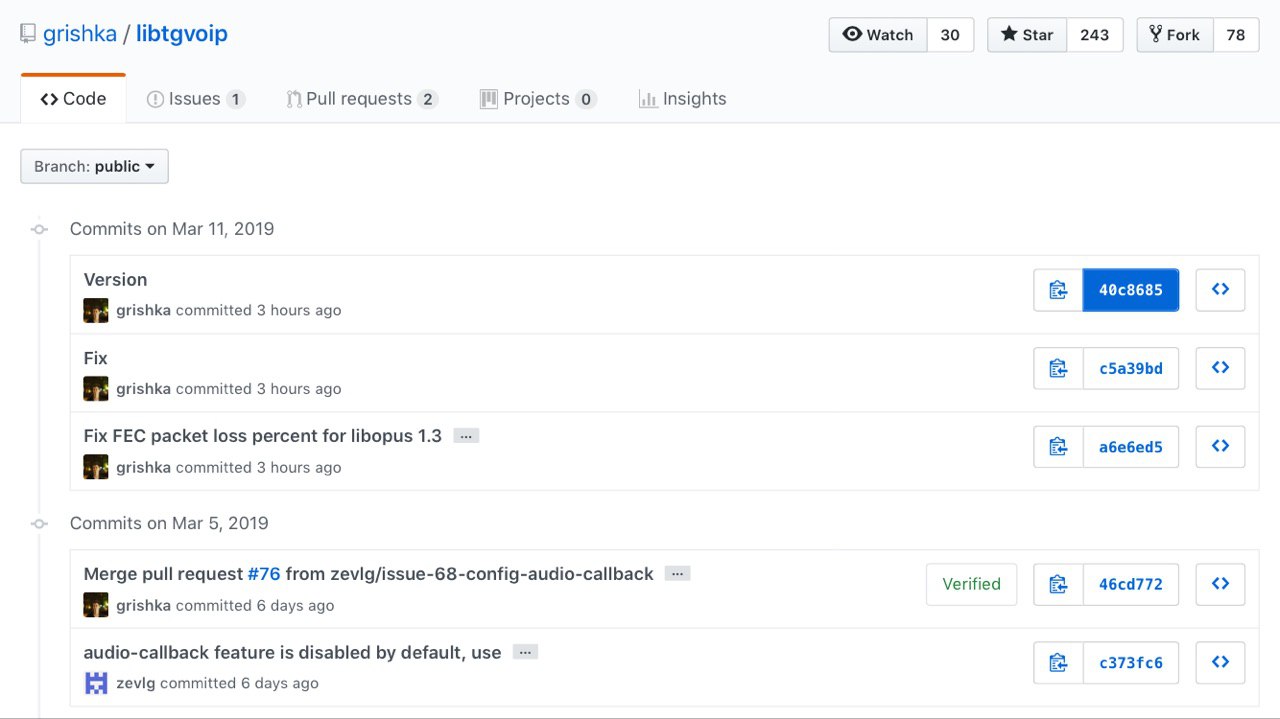Switch to the Issues tab
Screen dimensions: 1280x719
pyautogui.click(x=195, y=99)
